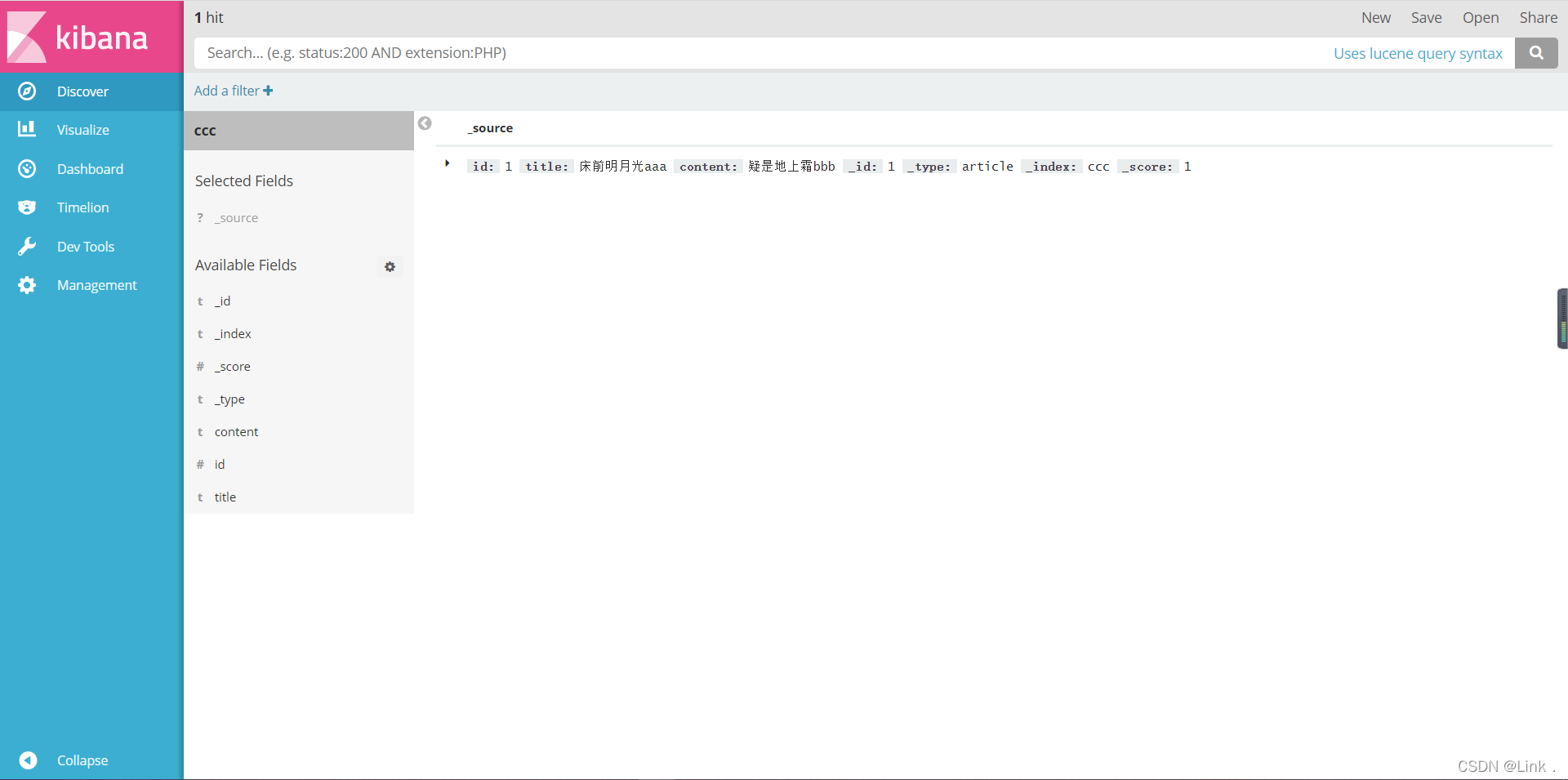1568x780 pixels.
Task: Click the _source column header
Action: [x=490, y=128]
